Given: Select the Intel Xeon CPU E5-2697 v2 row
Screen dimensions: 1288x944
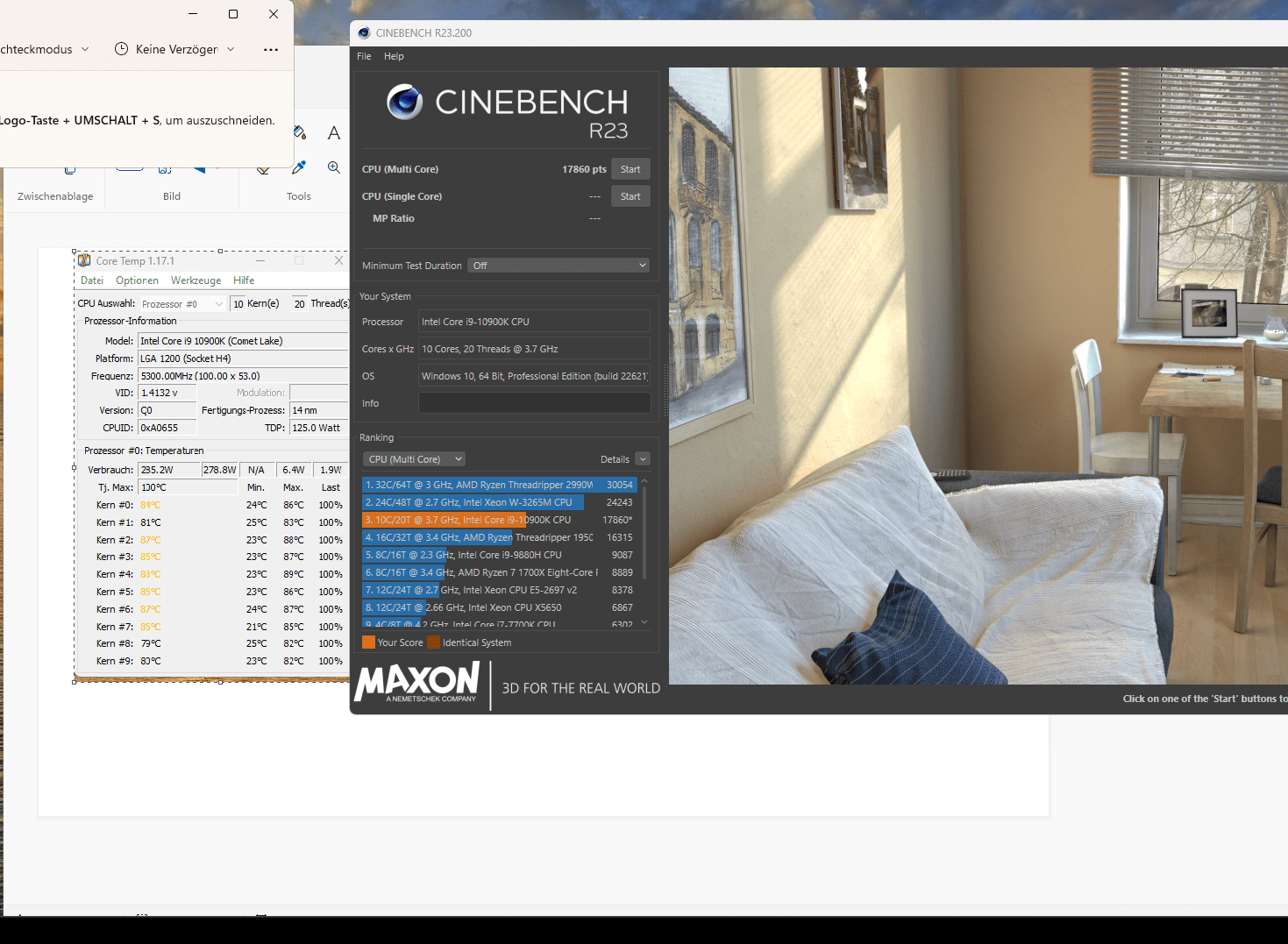Looking at the screenshot, I should [499, 590].
